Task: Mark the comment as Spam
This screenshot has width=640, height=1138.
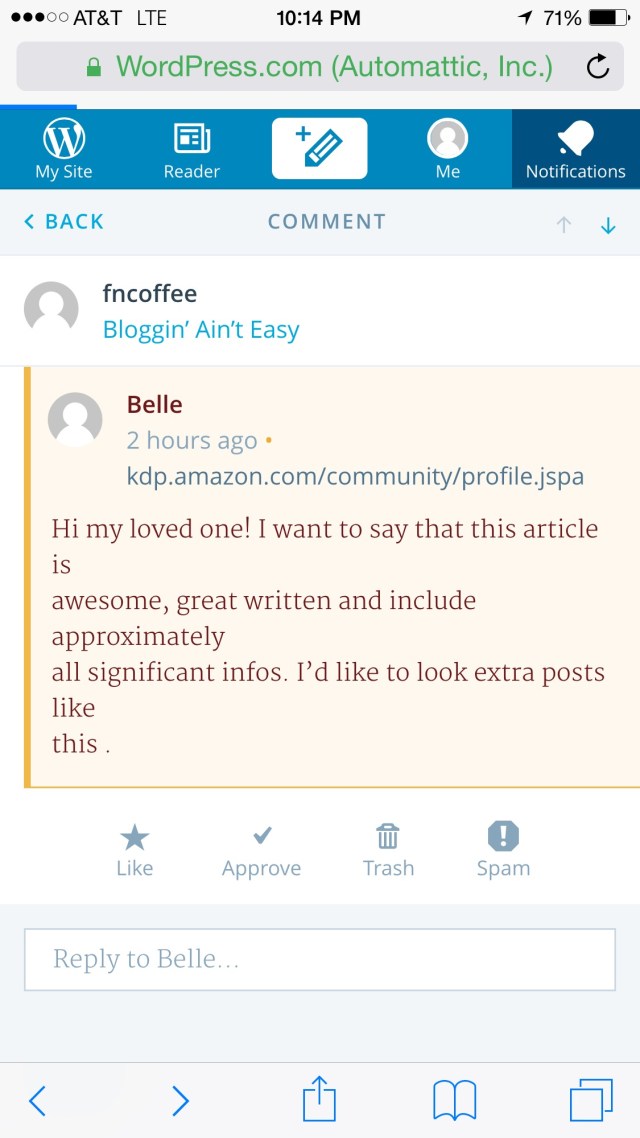Action: [x=503, y=847]
